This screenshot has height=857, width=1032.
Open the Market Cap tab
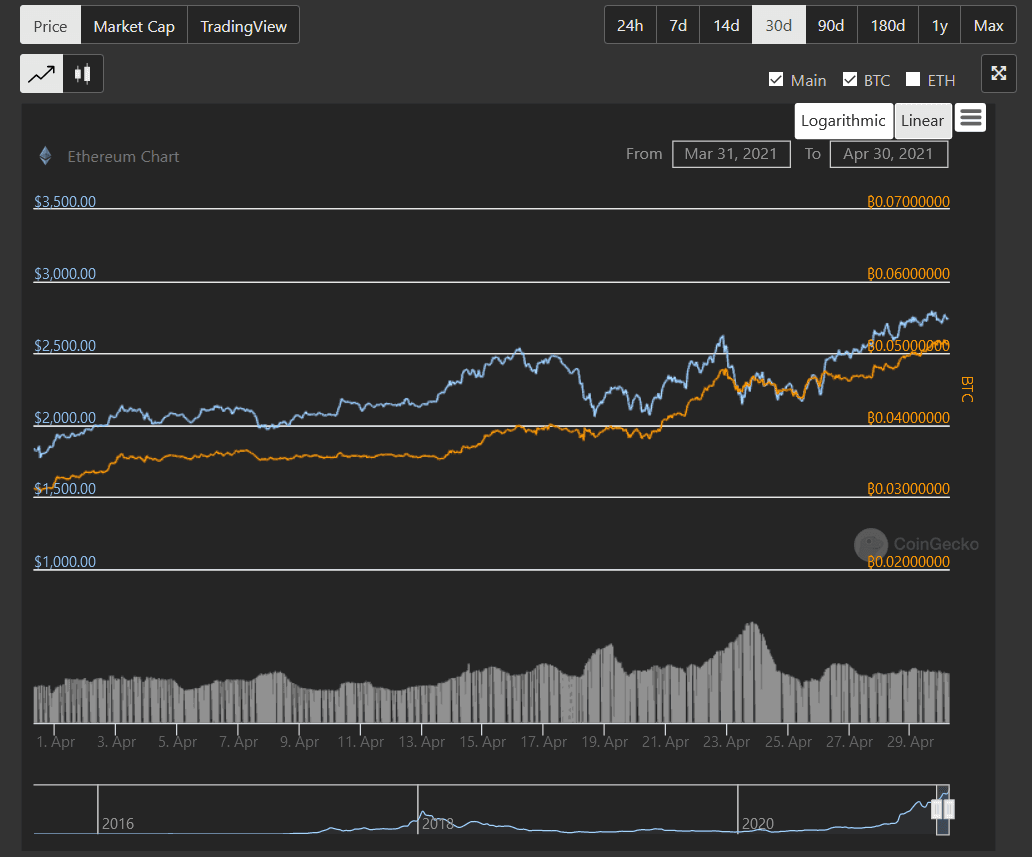pyautogui.click(x=134, y=26)
